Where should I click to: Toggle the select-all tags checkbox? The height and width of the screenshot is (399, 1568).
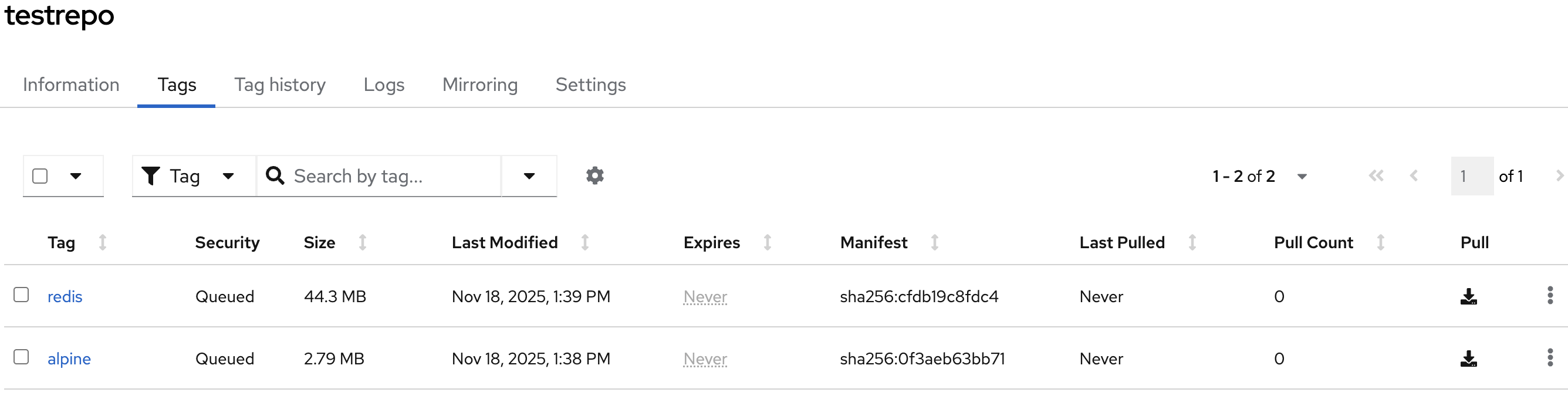pyautogui.click(x=40, y=177)
